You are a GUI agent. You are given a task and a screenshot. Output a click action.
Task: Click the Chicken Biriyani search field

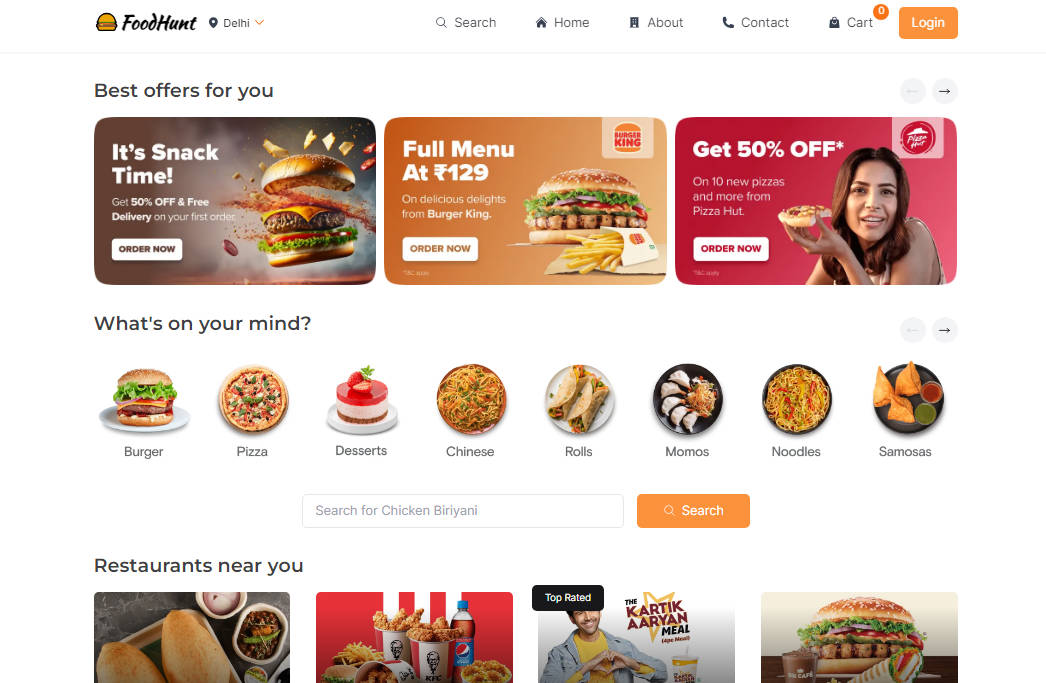463,511
